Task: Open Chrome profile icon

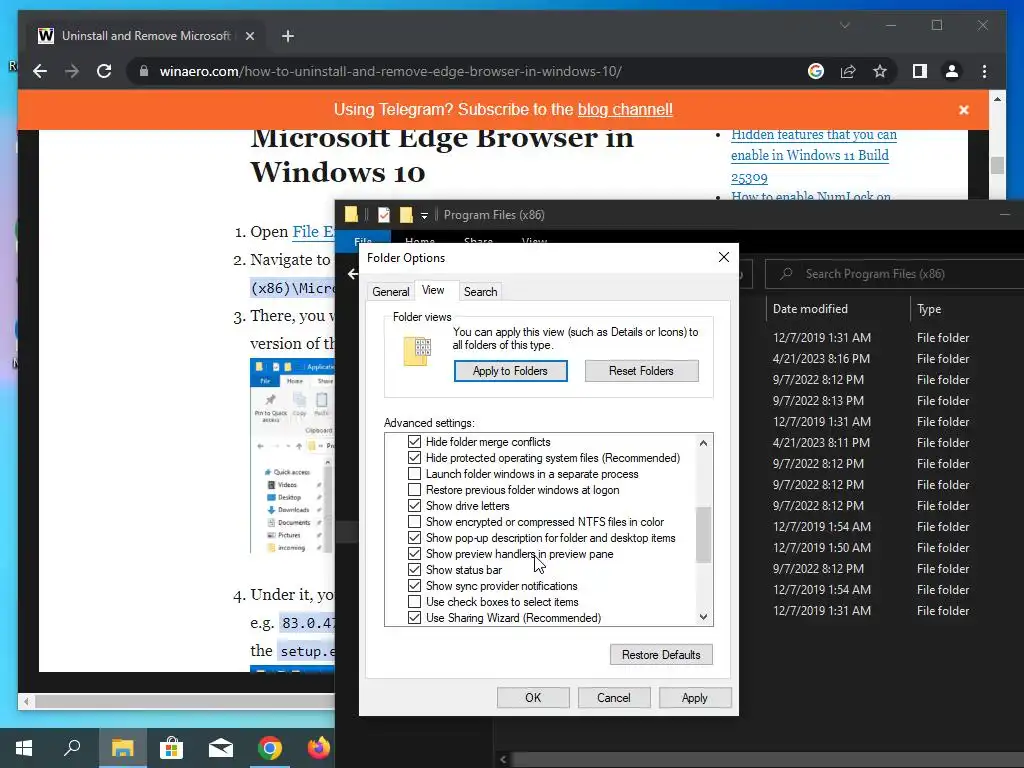Action: click(x=952, y=71)
